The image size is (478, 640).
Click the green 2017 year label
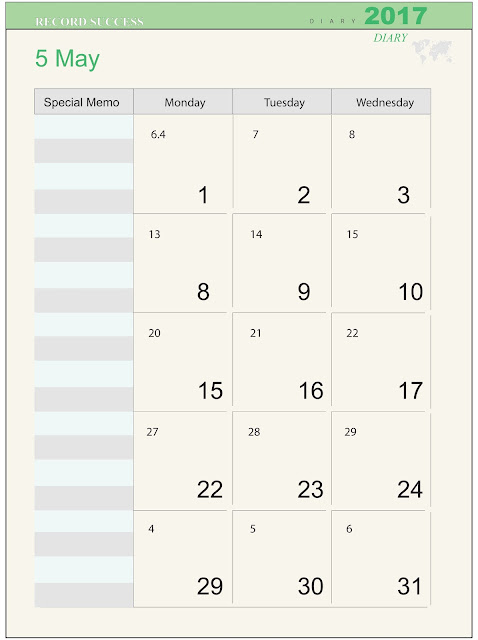(x=396, y=16)
